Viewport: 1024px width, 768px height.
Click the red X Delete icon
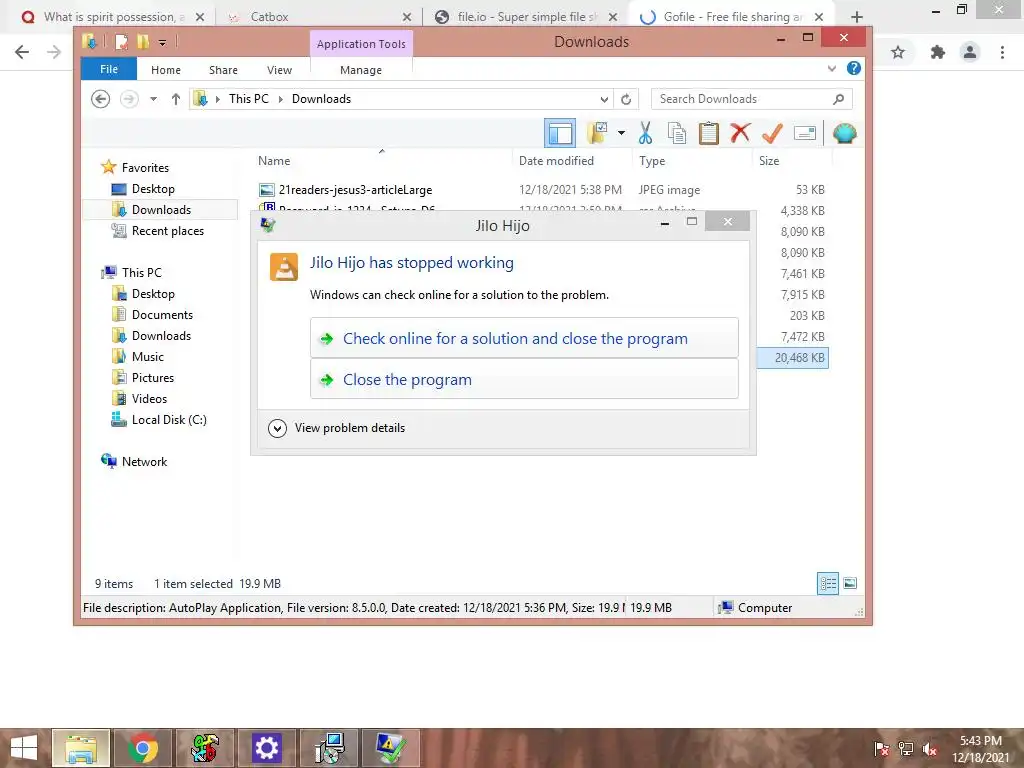[740, 133]
